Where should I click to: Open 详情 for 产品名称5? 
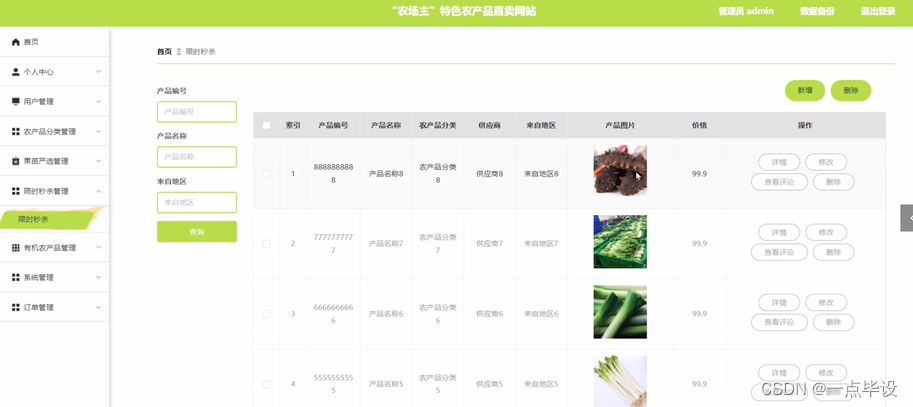(779, 373)
